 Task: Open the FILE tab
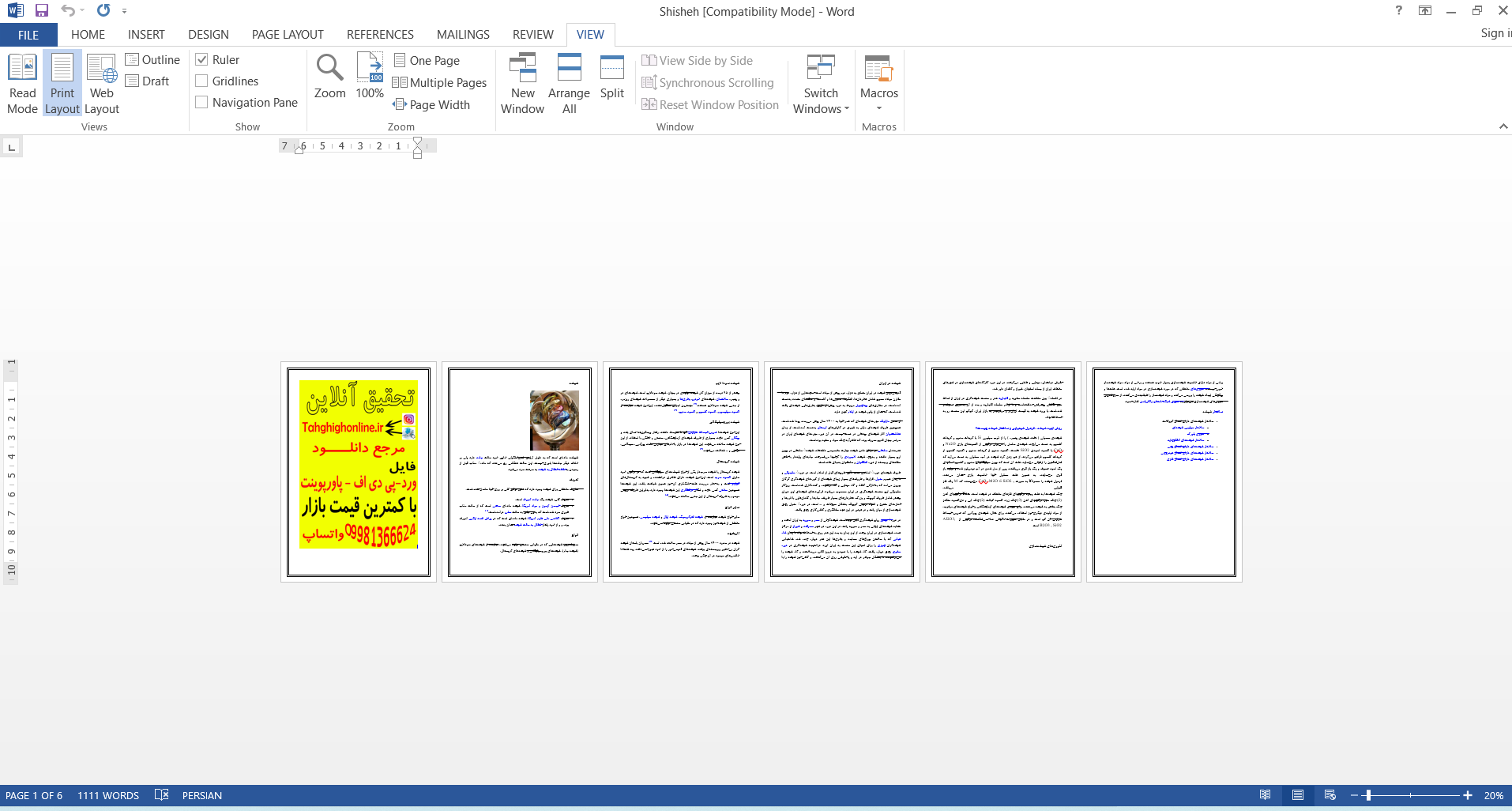[28, 35]
